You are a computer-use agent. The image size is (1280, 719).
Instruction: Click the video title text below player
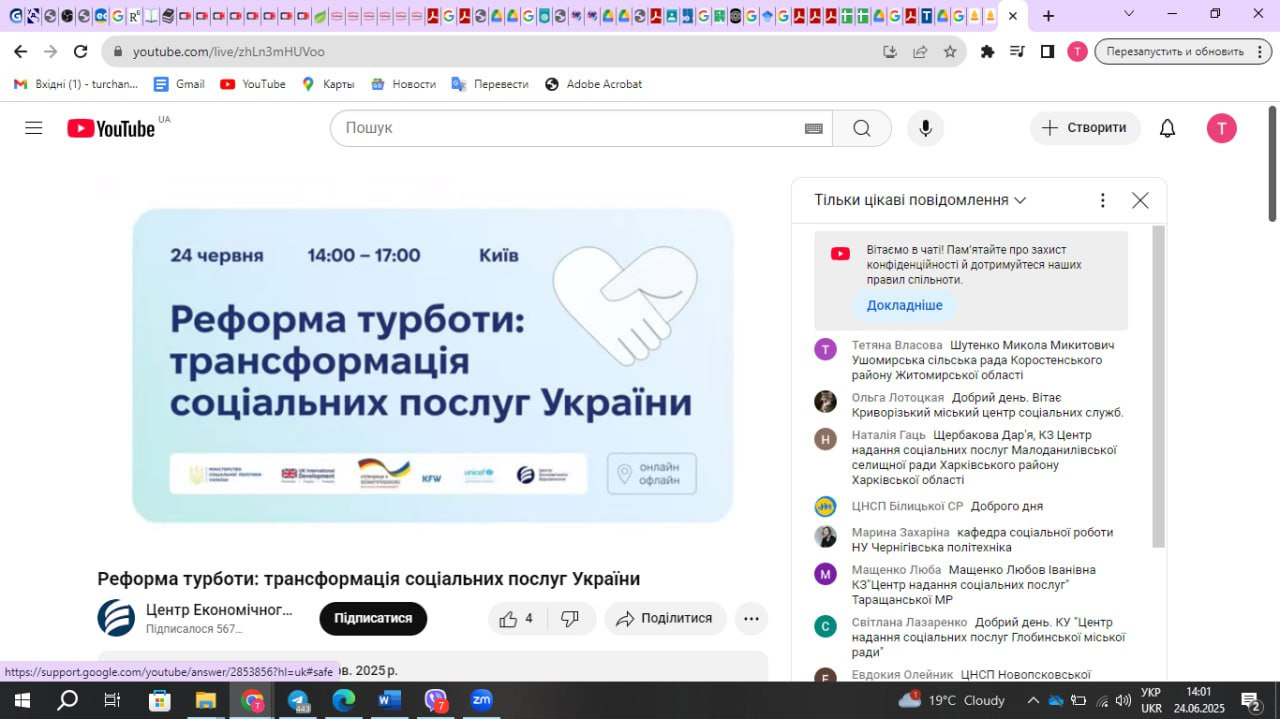369,578
